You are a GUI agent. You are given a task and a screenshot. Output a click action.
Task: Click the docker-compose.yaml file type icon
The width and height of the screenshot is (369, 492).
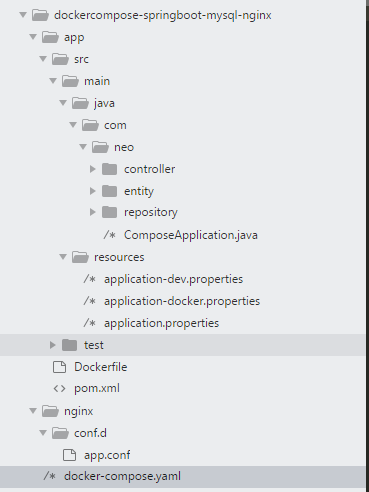pos(49,476)
